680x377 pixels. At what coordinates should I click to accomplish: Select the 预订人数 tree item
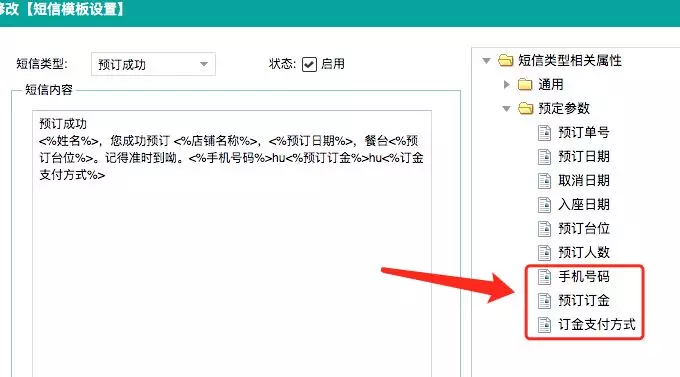(584, 252)
